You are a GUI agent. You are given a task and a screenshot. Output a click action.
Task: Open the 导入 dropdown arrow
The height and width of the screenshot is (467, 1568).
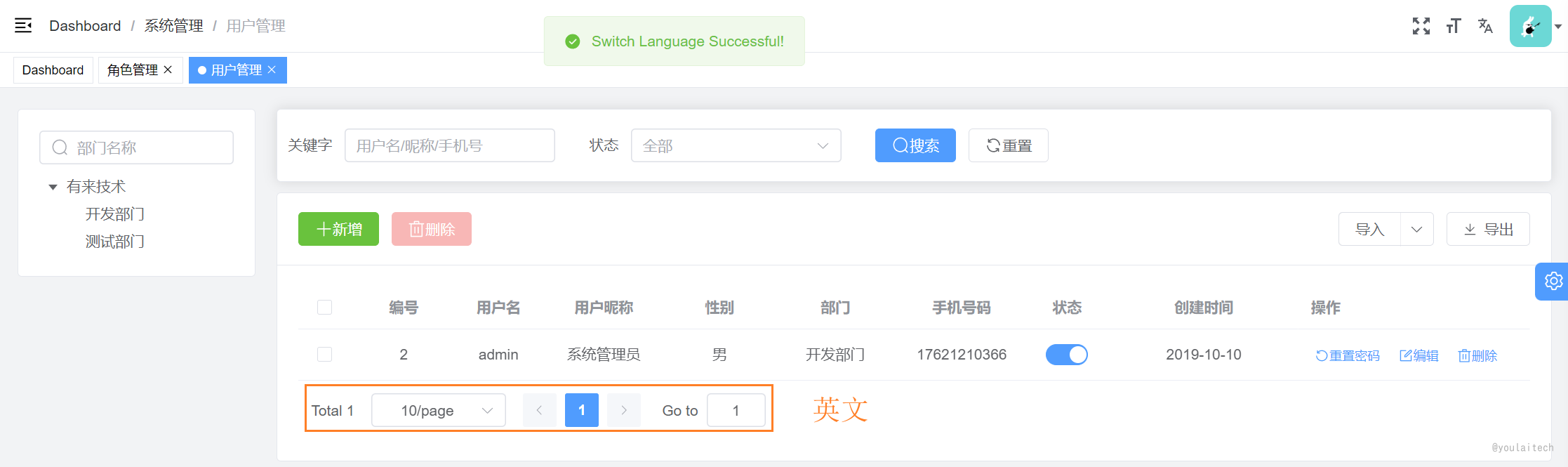pos(1416,229)
